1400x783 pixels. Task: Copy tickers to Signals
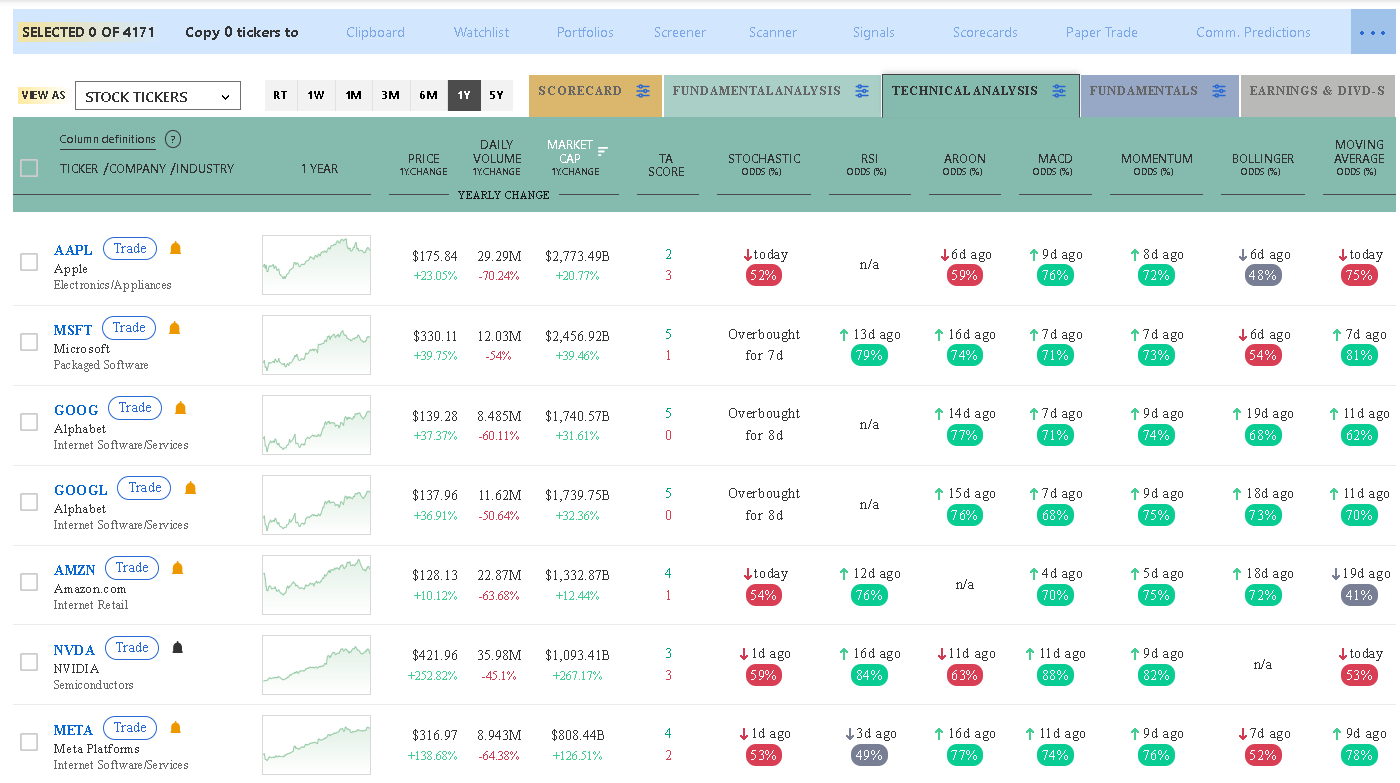pos(874,32)
